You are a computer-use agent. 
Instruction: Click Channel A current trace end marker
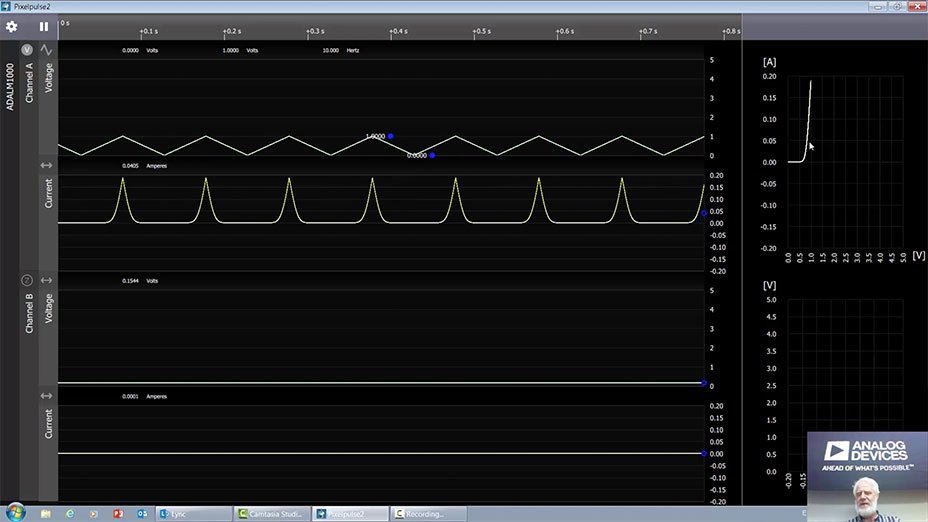pyautogui.click(x=704, y=213)
